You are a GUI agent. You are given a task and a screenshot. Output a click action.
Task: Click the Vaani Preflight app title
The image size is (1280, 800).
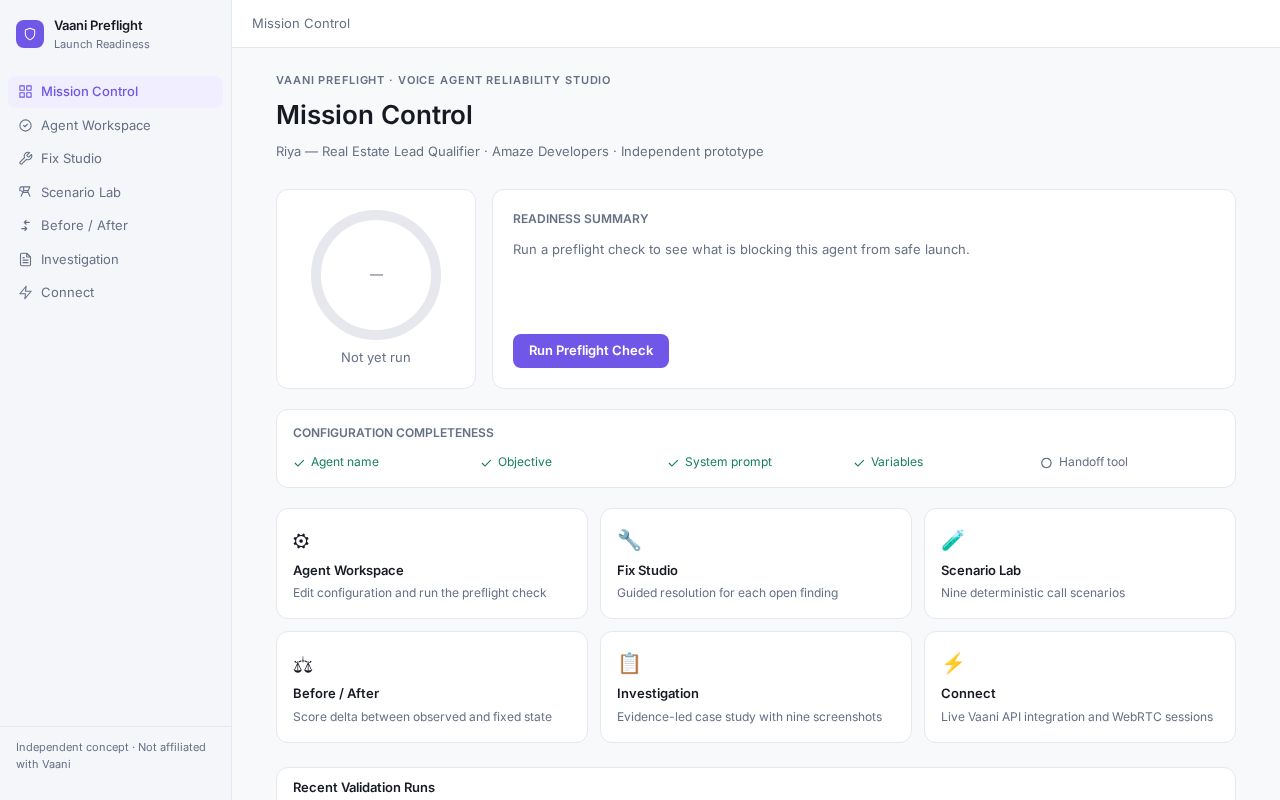pyautogui.click(x=98, y=25)
